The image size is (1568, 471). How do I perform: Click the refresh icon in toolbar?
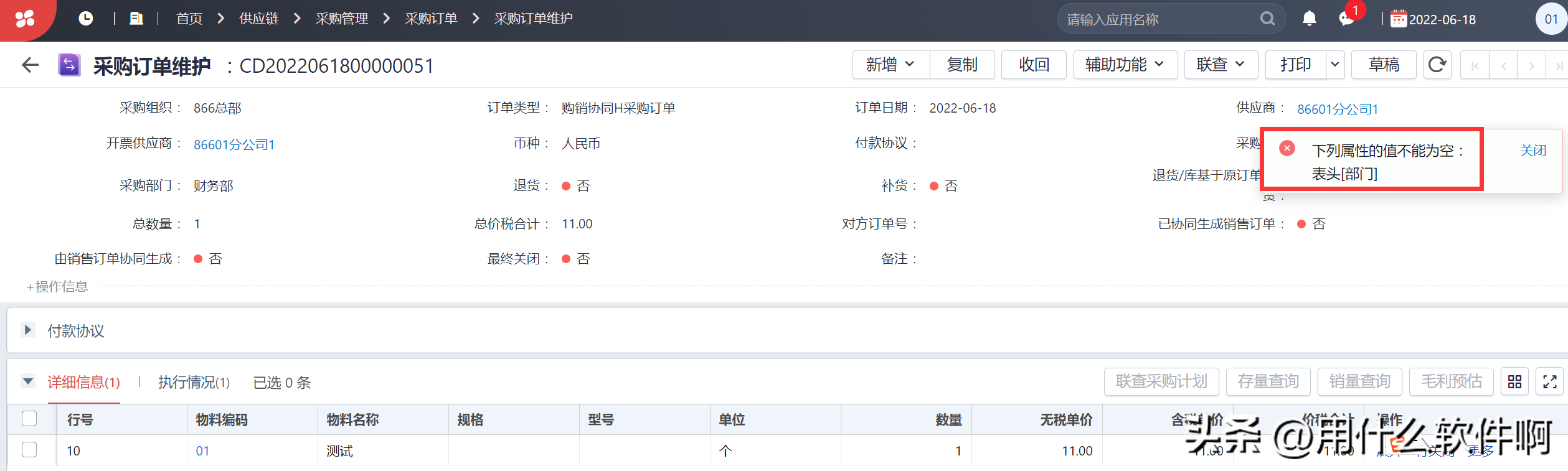[1437, 65]
